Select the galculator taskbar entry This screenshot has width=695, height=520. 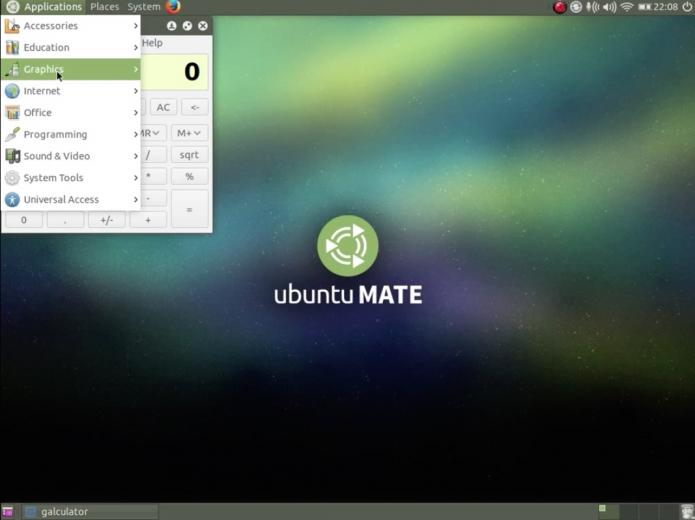[90, 512]
